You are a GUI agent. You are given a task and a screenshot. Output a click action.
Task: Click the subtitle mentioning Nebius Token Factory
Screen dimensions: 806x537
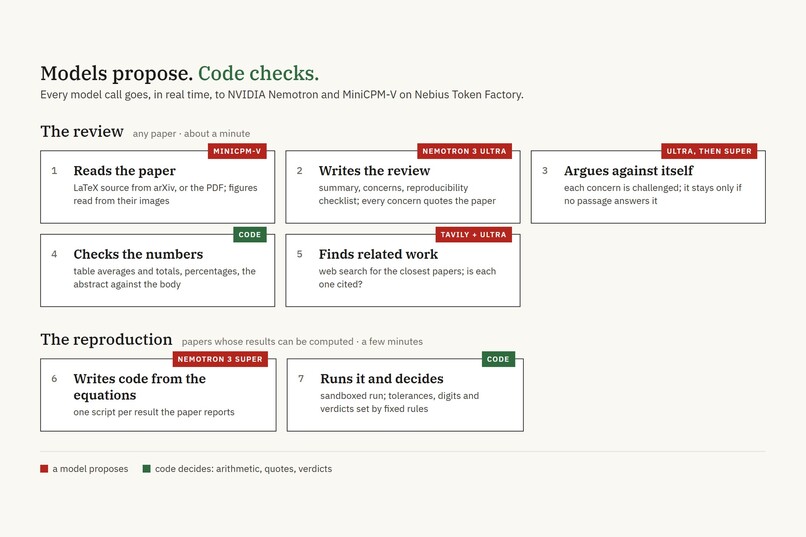coord(282,95)
